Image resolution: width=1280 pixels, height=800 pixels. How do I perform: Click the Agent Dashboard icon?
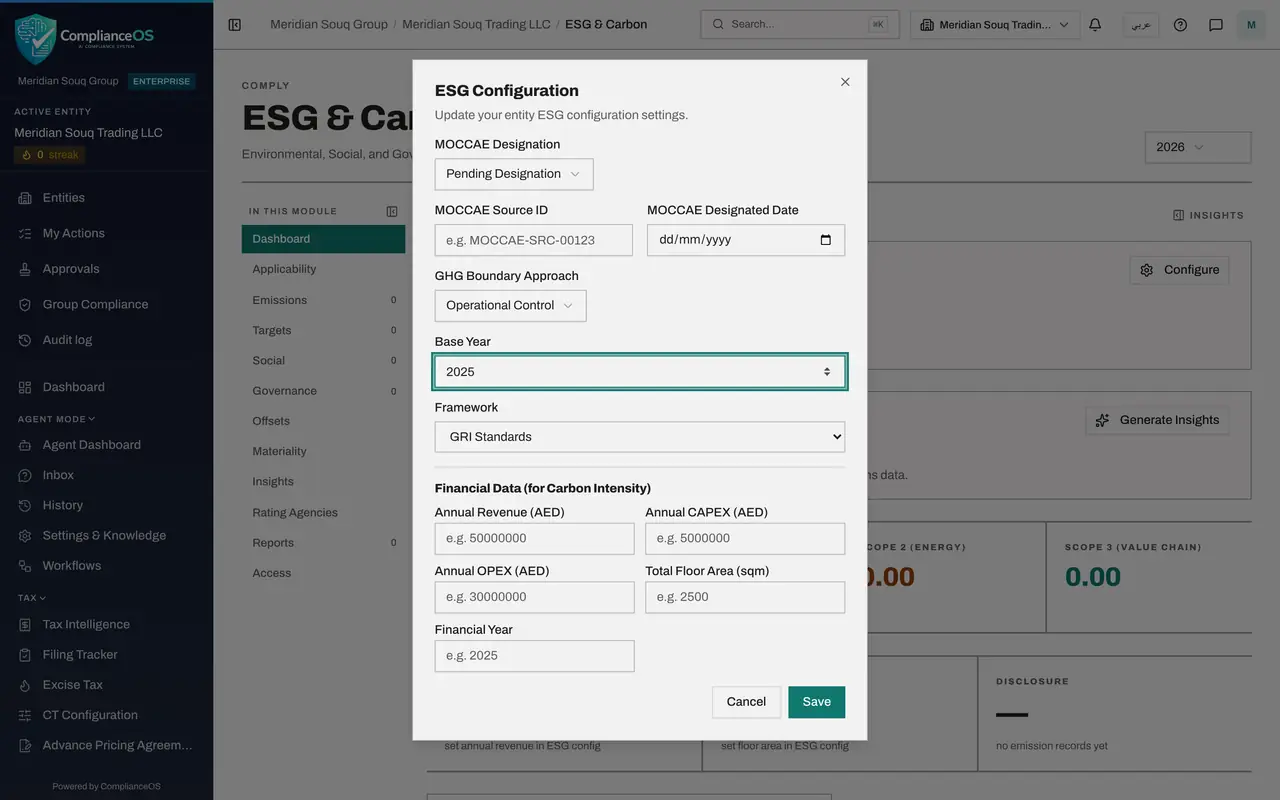[25, 445]
